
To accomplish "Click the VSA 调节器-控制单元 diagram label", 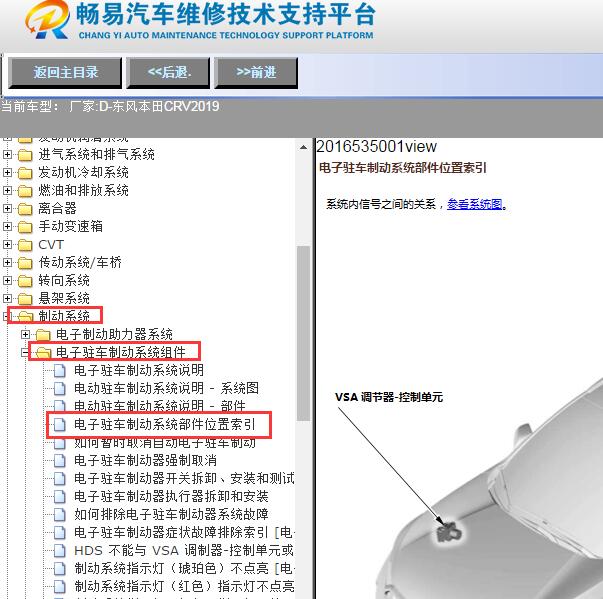I will click(x=389, y=397).
